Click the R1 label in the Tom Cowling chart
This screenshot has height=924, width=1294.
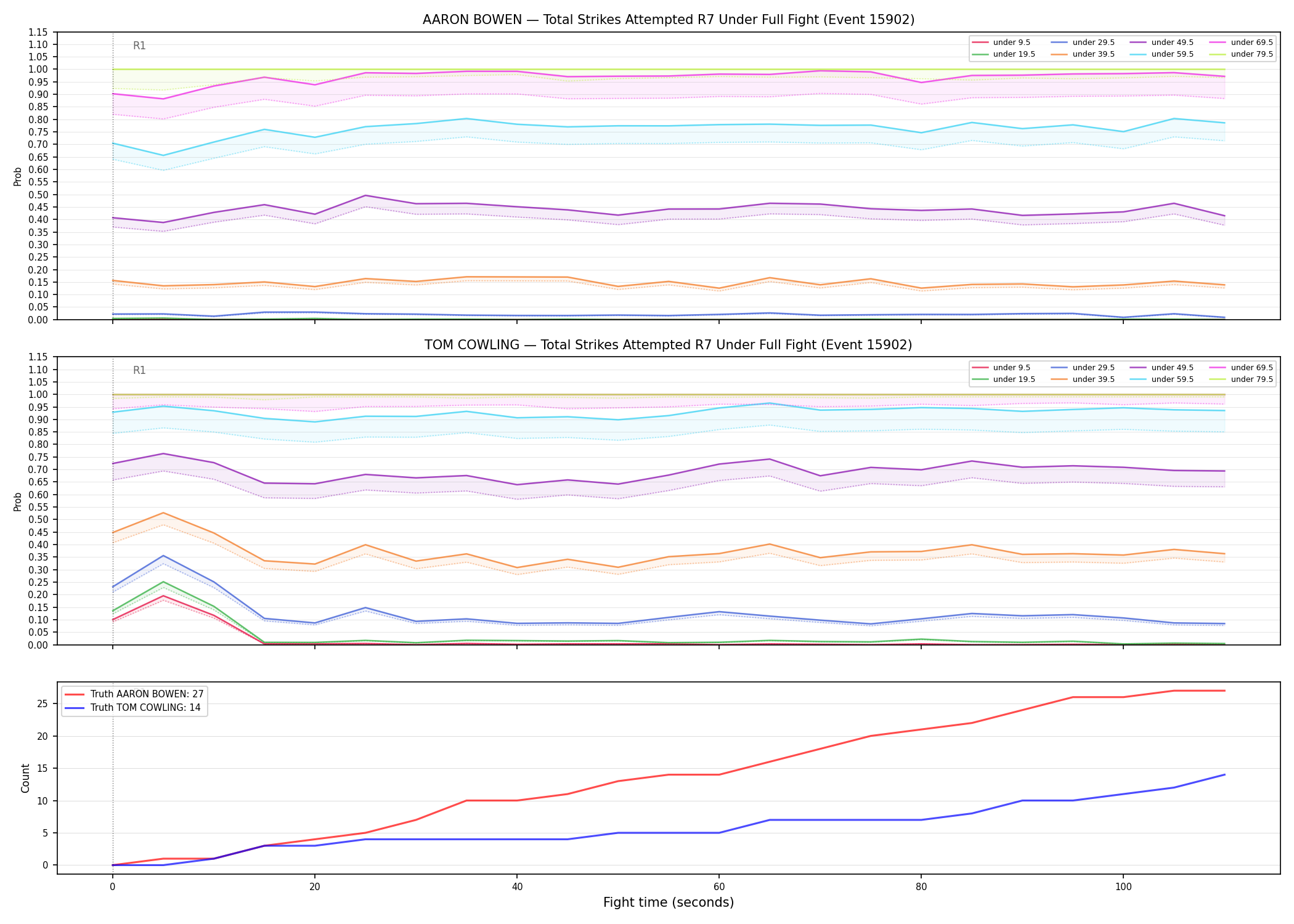(139, 370)
